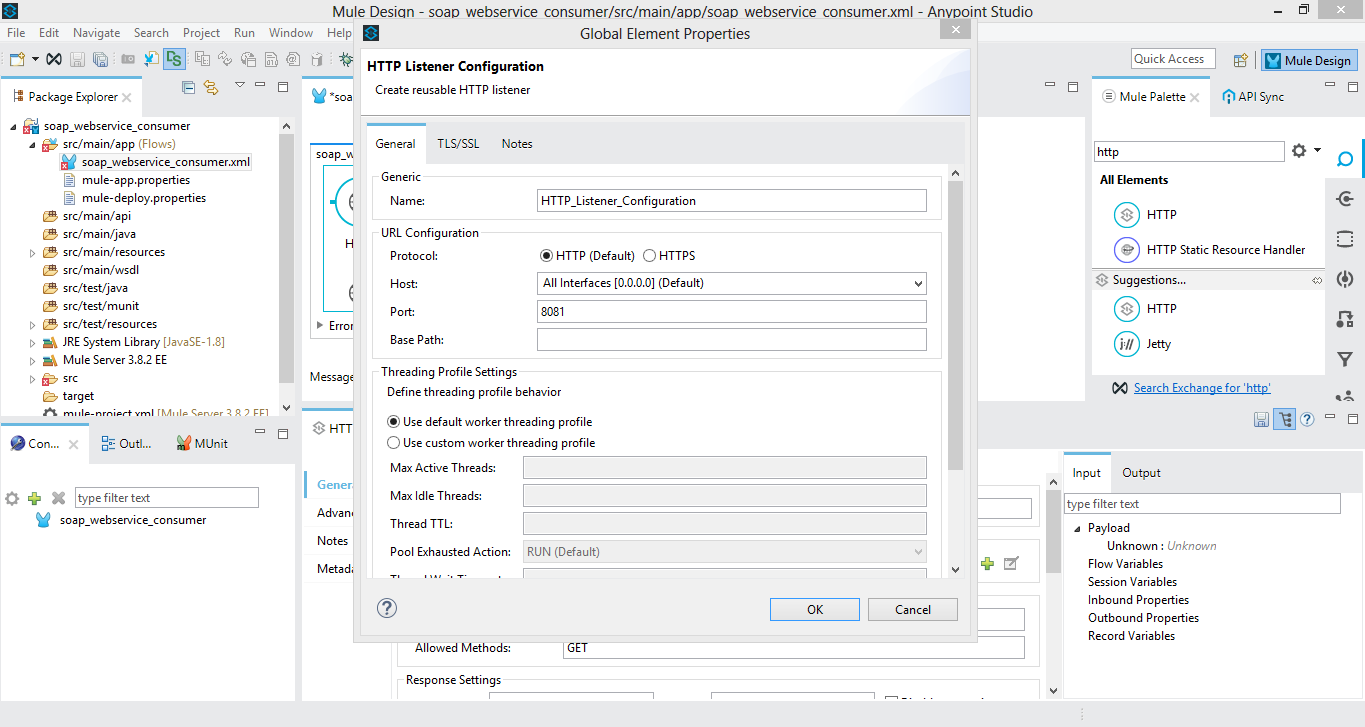The height and width of the screenshot is (727, 1365).
Task: Open palette settings gear dropdown arrow
Action: coord(1317,151)
